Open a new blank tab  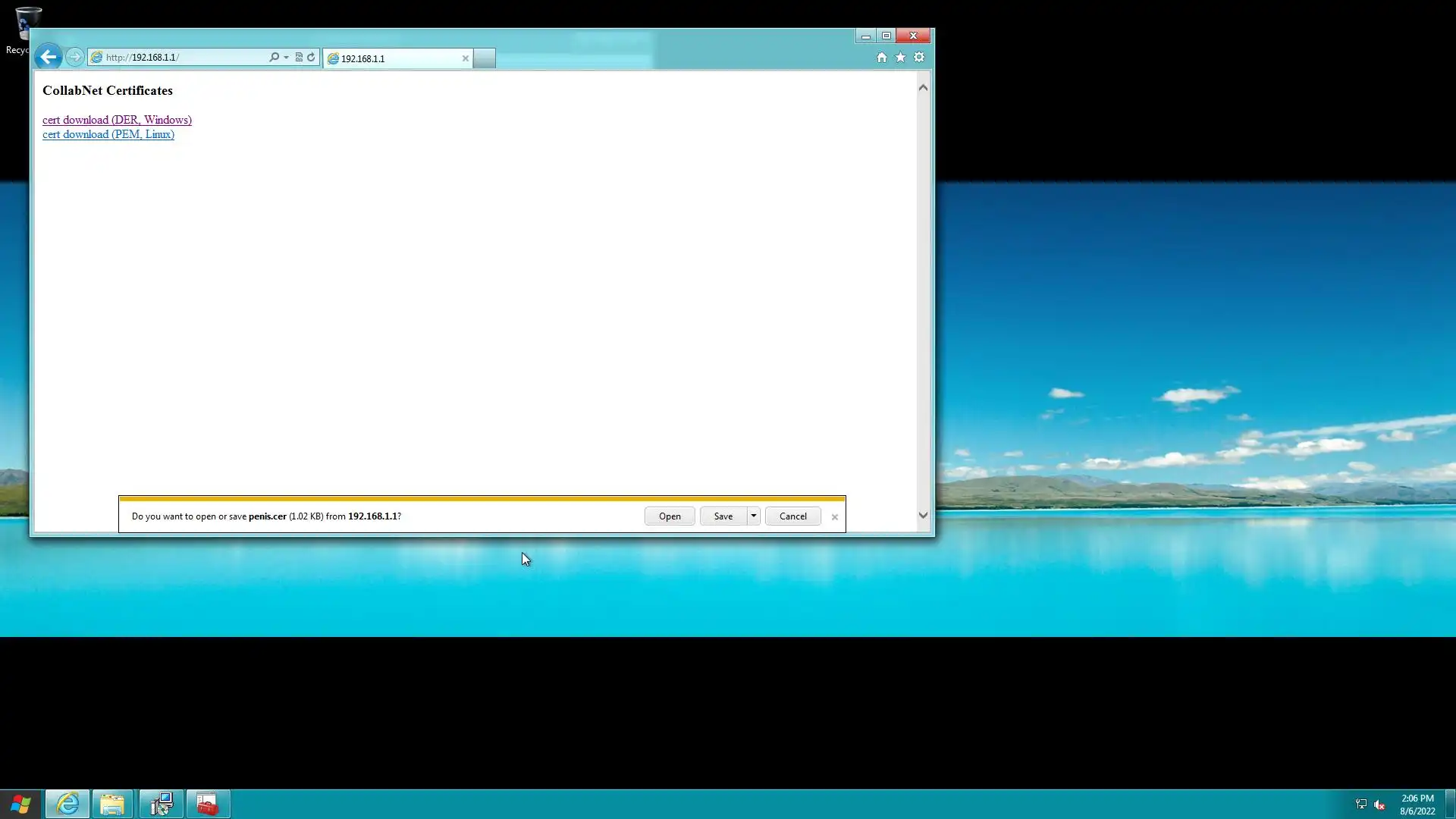(x=485, y=58)
